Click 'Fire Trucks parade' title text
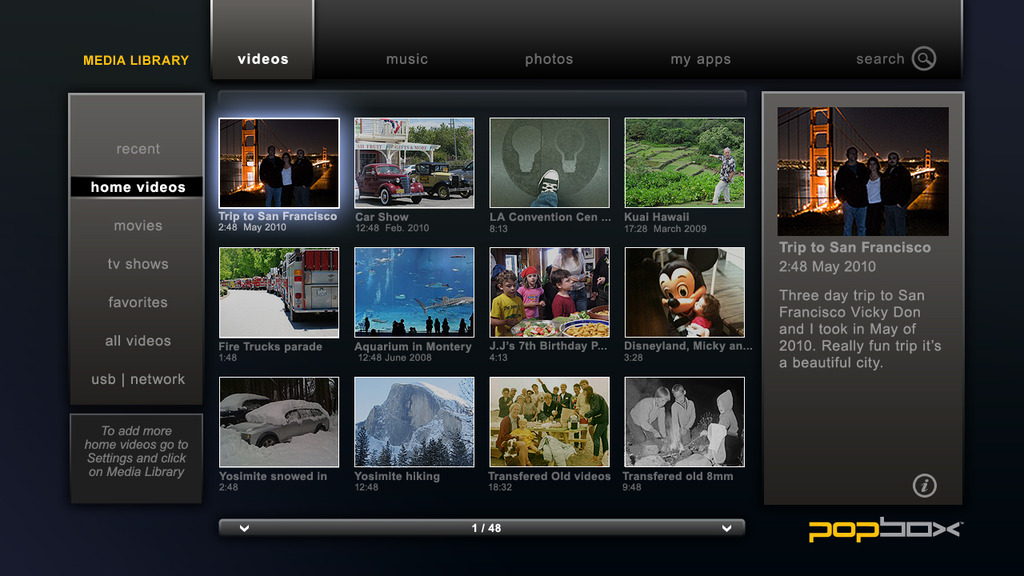The image size is (1024, 576). [x=270, y=347]
